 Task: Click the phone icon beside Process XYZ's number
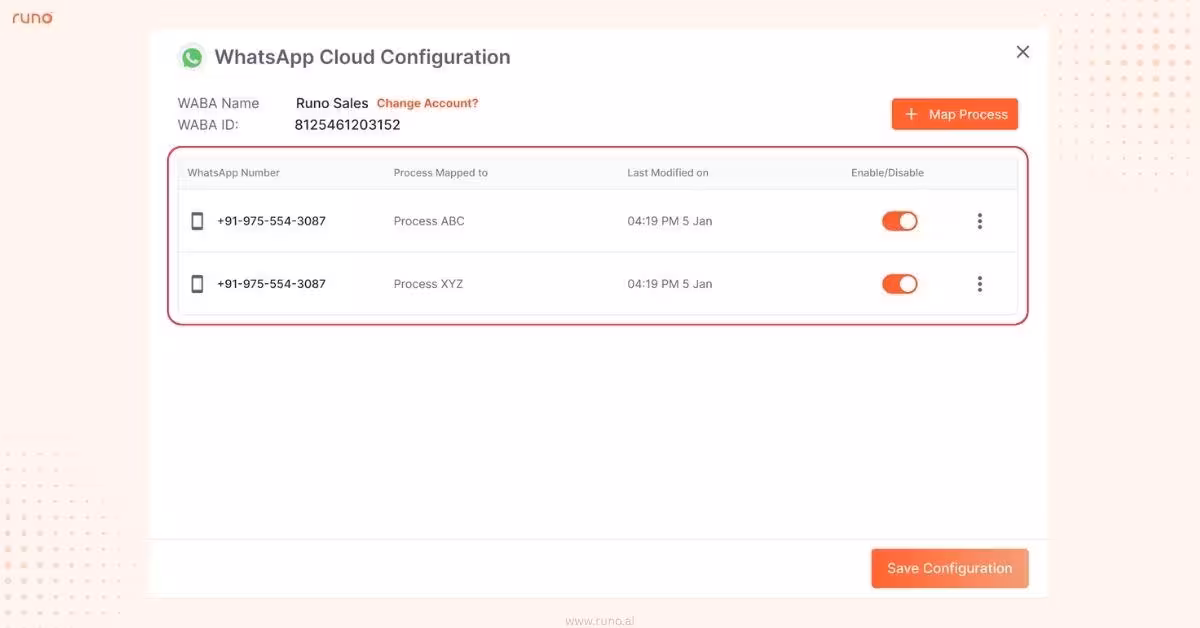coord(197,283)
